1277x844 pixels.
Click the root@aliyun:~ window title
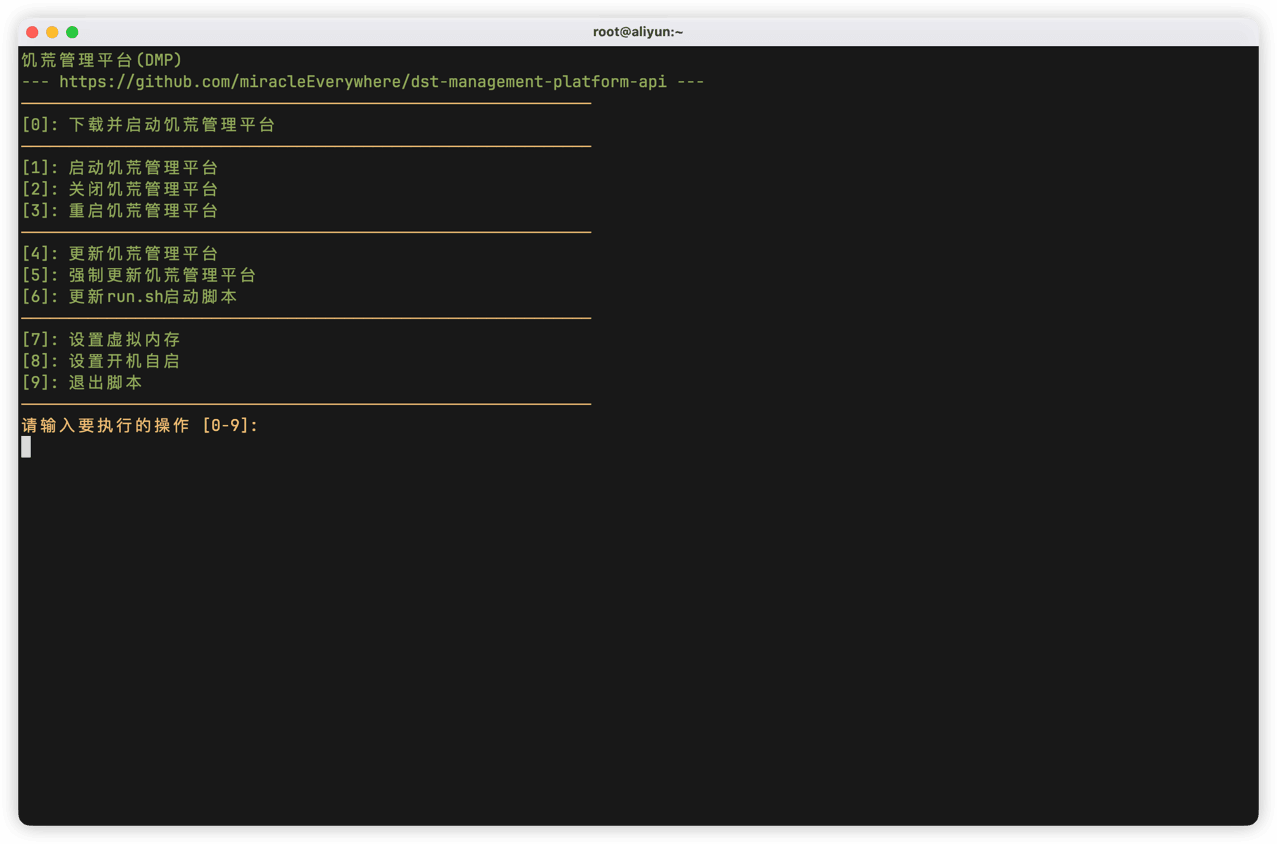tap(638, 32)
